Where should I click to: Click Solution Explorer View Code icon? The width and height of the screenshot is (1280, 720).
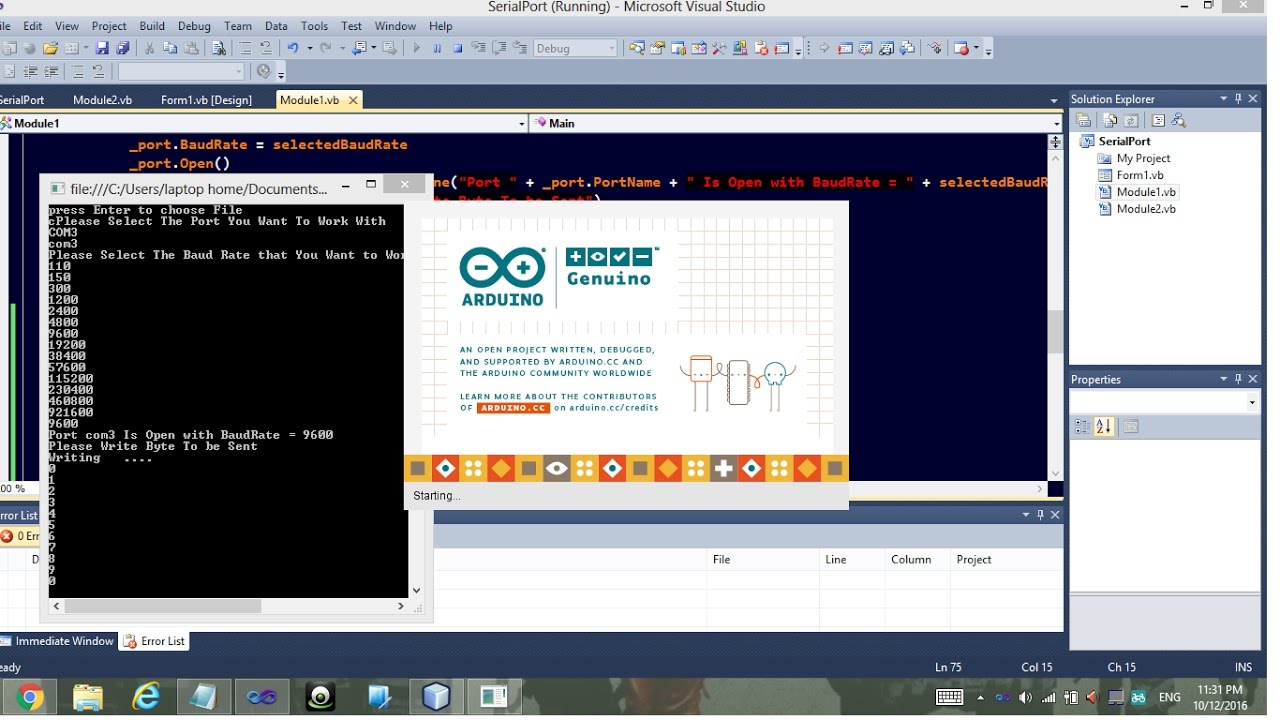[x=1158, y=120]
